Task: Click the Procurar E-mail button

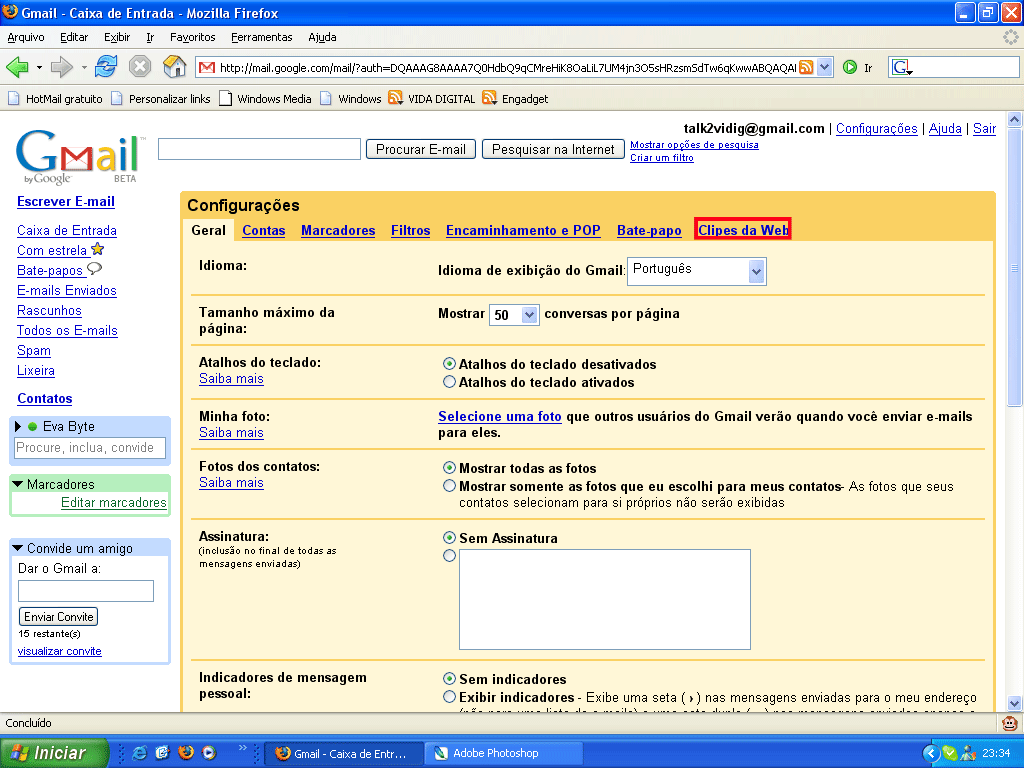Action: 421,150
